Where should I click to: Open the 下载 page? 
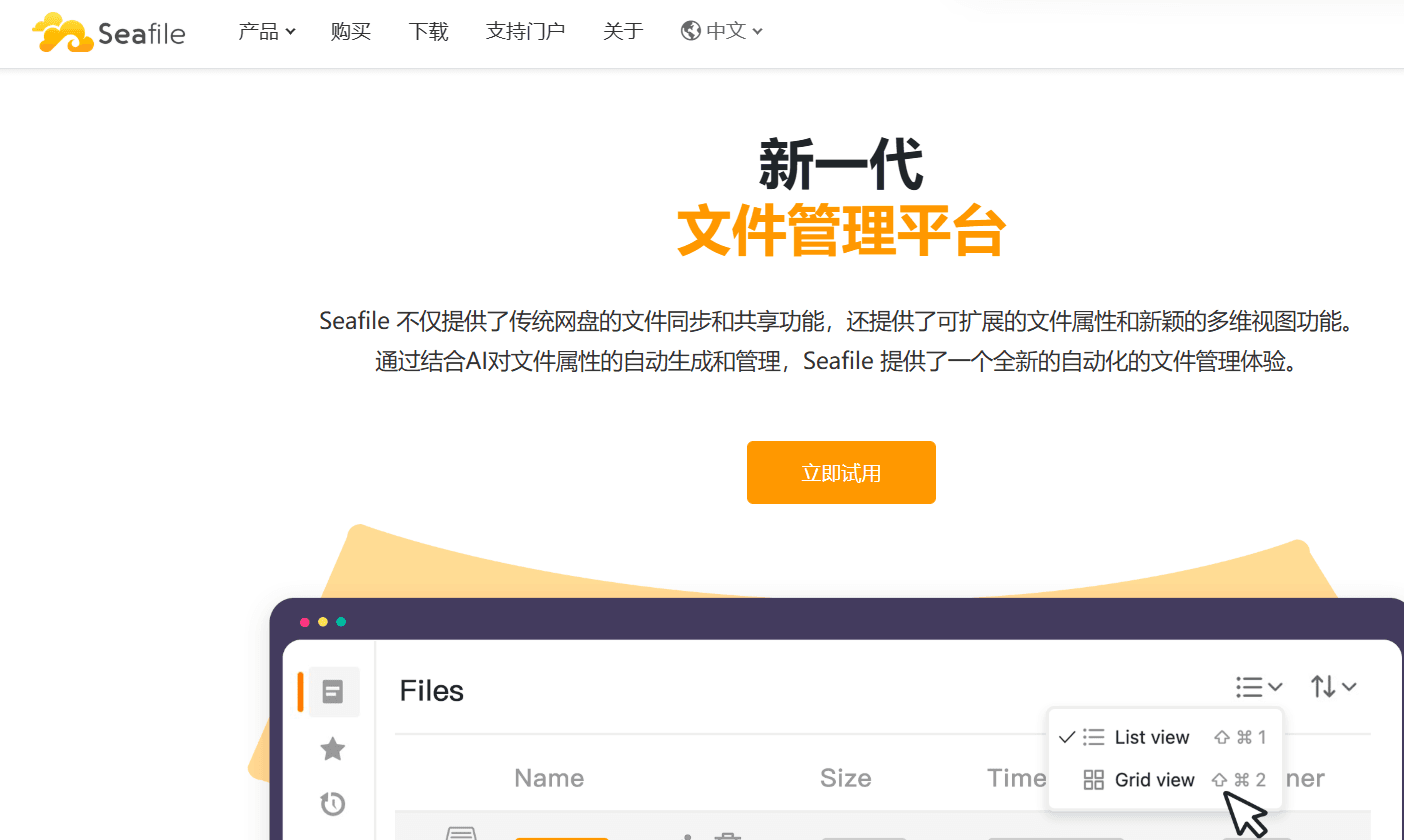click(429, 31)
